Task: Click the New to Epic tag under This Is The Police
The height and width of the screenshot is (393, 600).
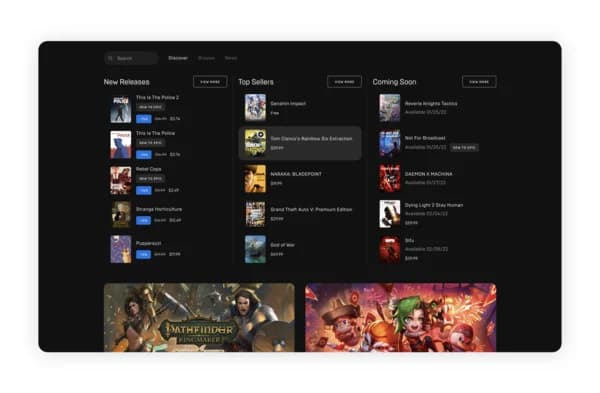Action: 150,143
